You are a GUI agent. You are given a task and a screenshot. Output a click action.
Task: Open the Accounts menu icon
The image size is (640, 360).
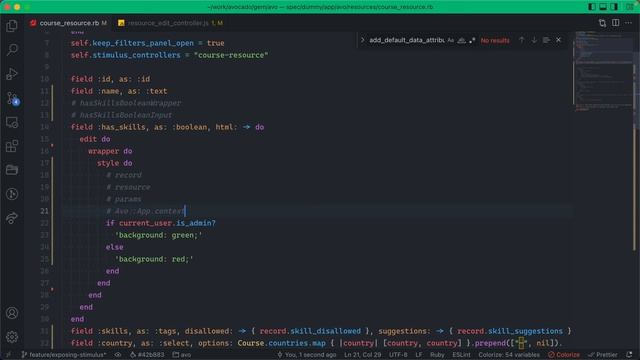pyautogui.click(x=12, y=313)
